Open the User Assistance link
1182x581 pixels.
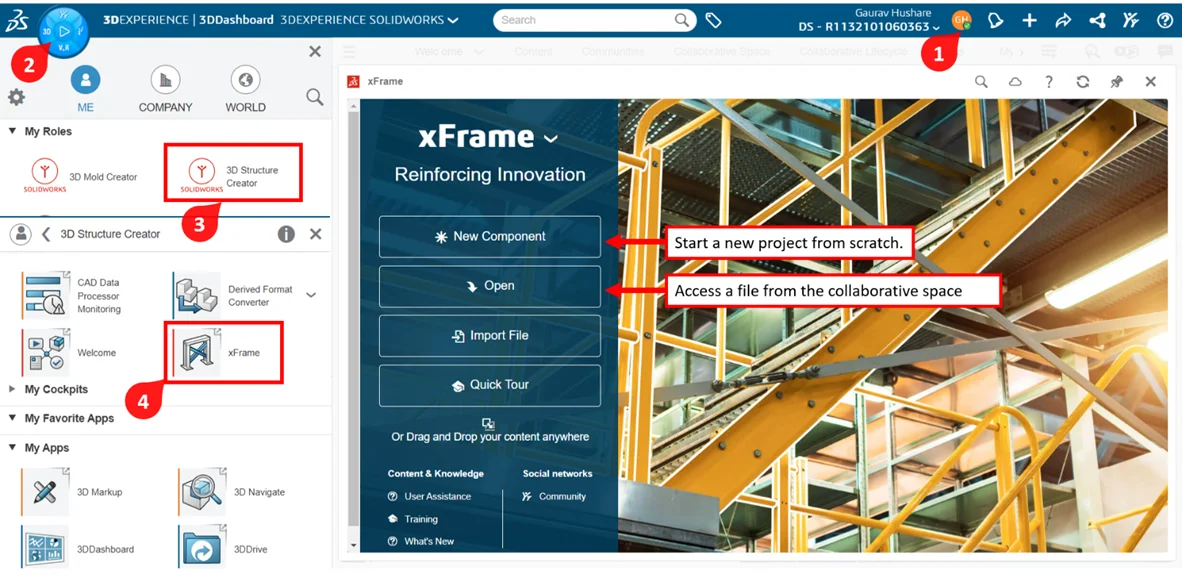point(430,497)
